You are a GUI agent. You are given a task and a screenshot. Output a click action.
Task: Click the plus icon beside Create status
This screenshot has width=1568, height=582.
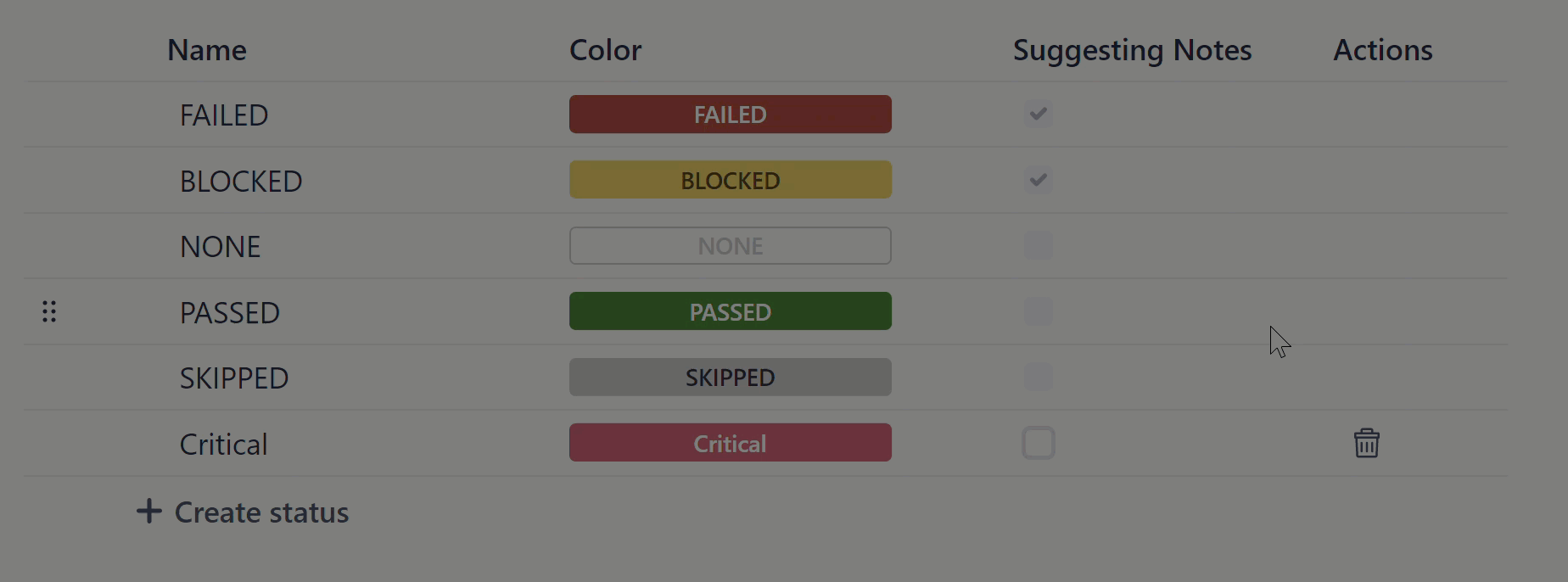pos(148,511)
